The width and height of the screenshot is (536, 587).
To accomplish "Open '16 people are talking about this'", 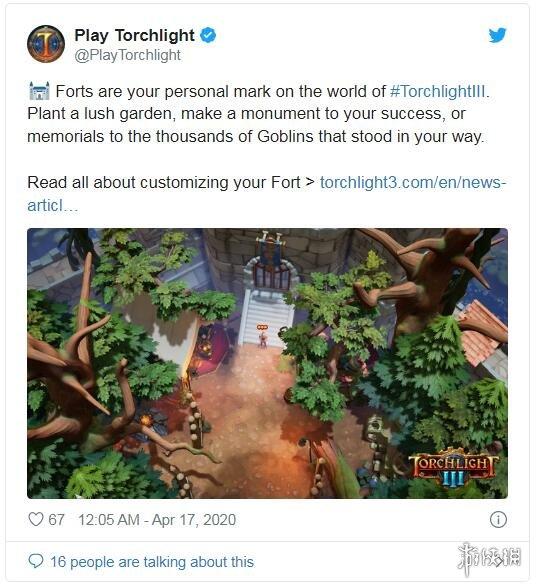I will (152, 562).
